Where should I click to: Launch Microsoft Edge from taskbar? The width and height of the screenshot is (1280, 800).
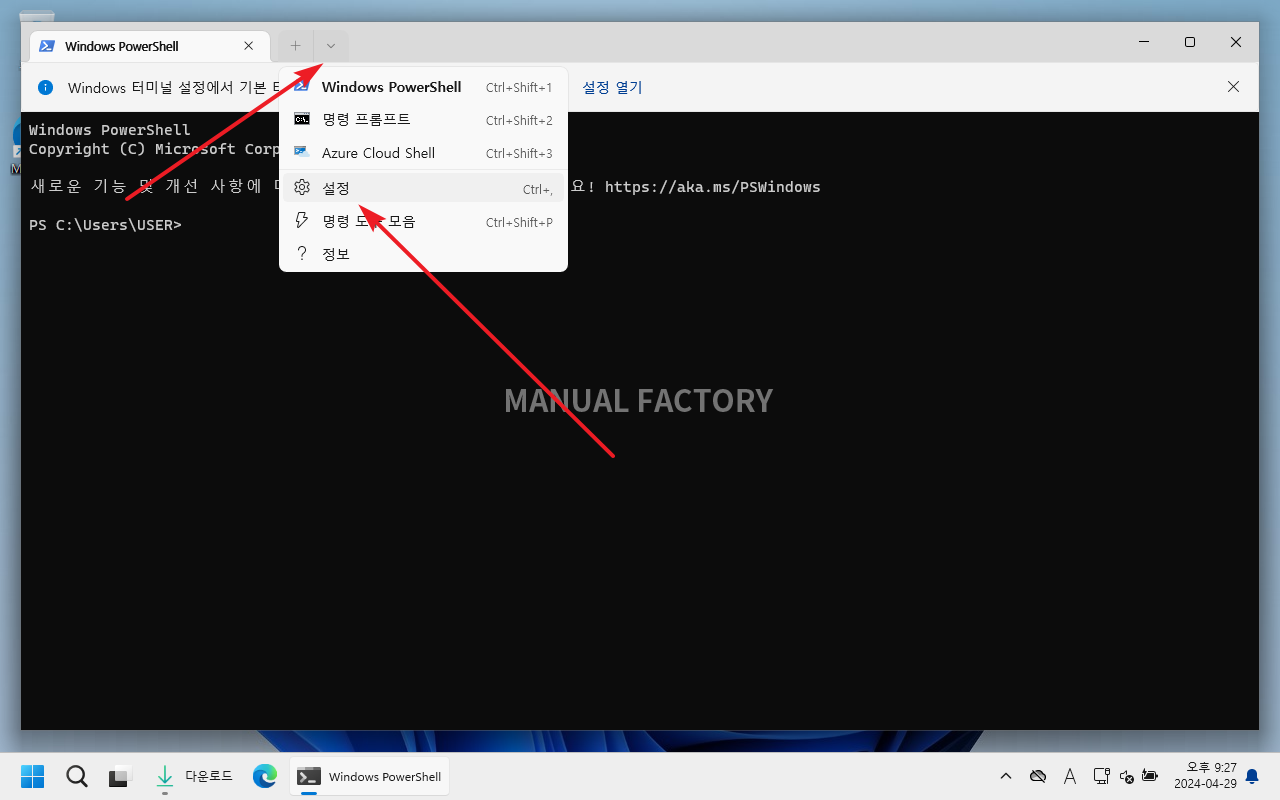[264, 776]
